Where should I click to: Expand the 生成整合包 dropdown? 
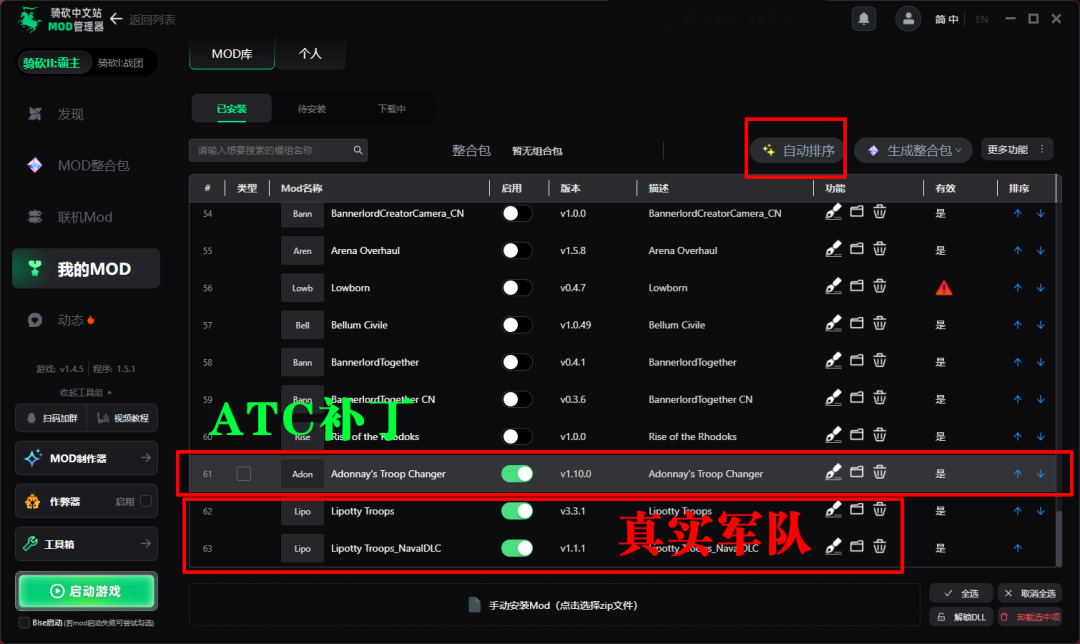(x=913, y=150)
